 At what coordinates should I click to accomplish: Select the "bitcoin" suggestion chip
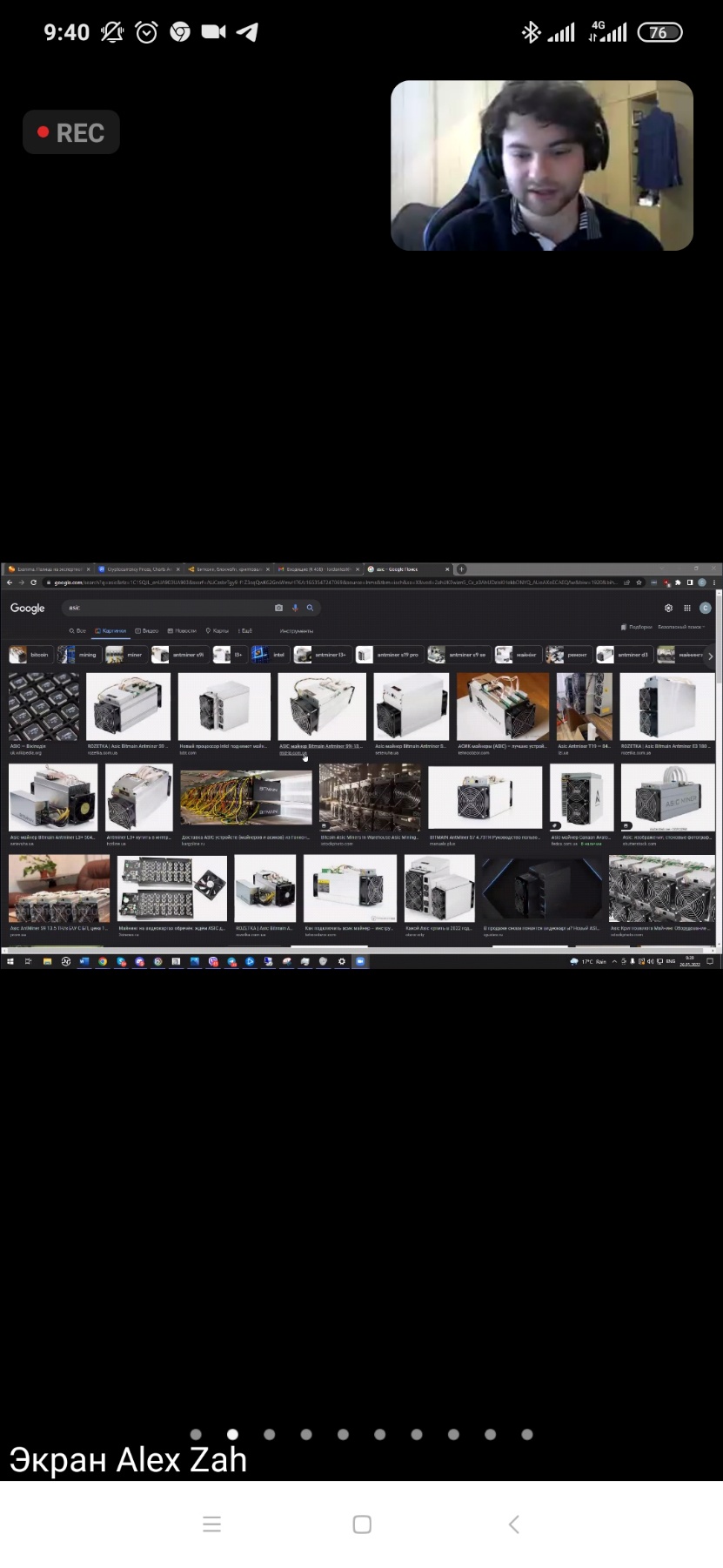pos(30,655)
